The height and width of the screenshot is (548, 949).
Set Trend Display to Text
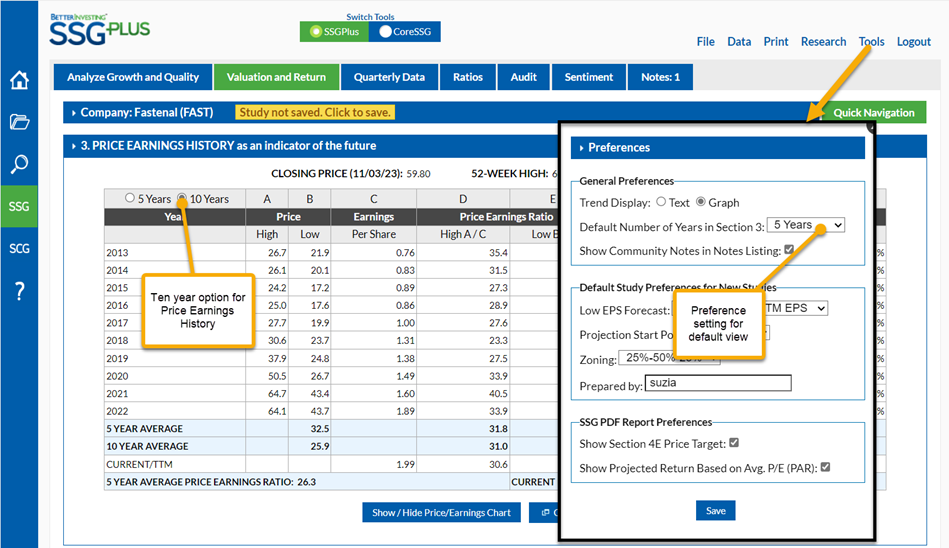tap(661, 202)
